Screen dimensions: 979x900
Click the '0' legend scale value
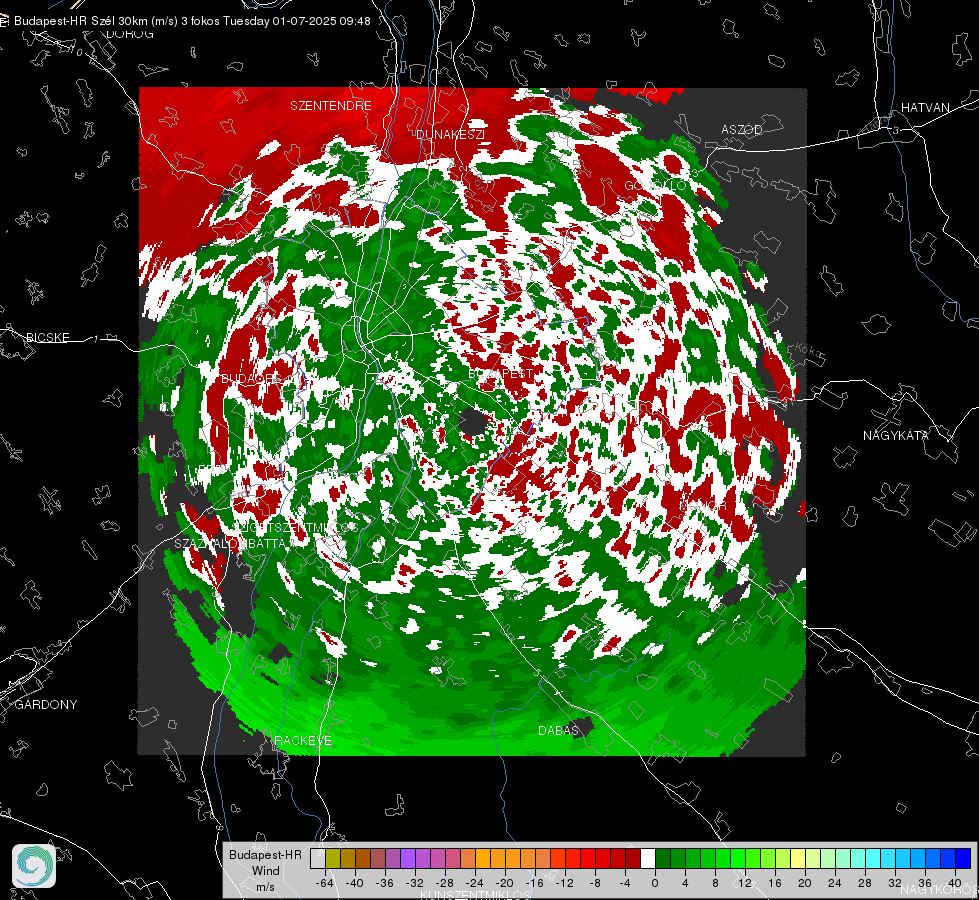[x=655, y=883]
